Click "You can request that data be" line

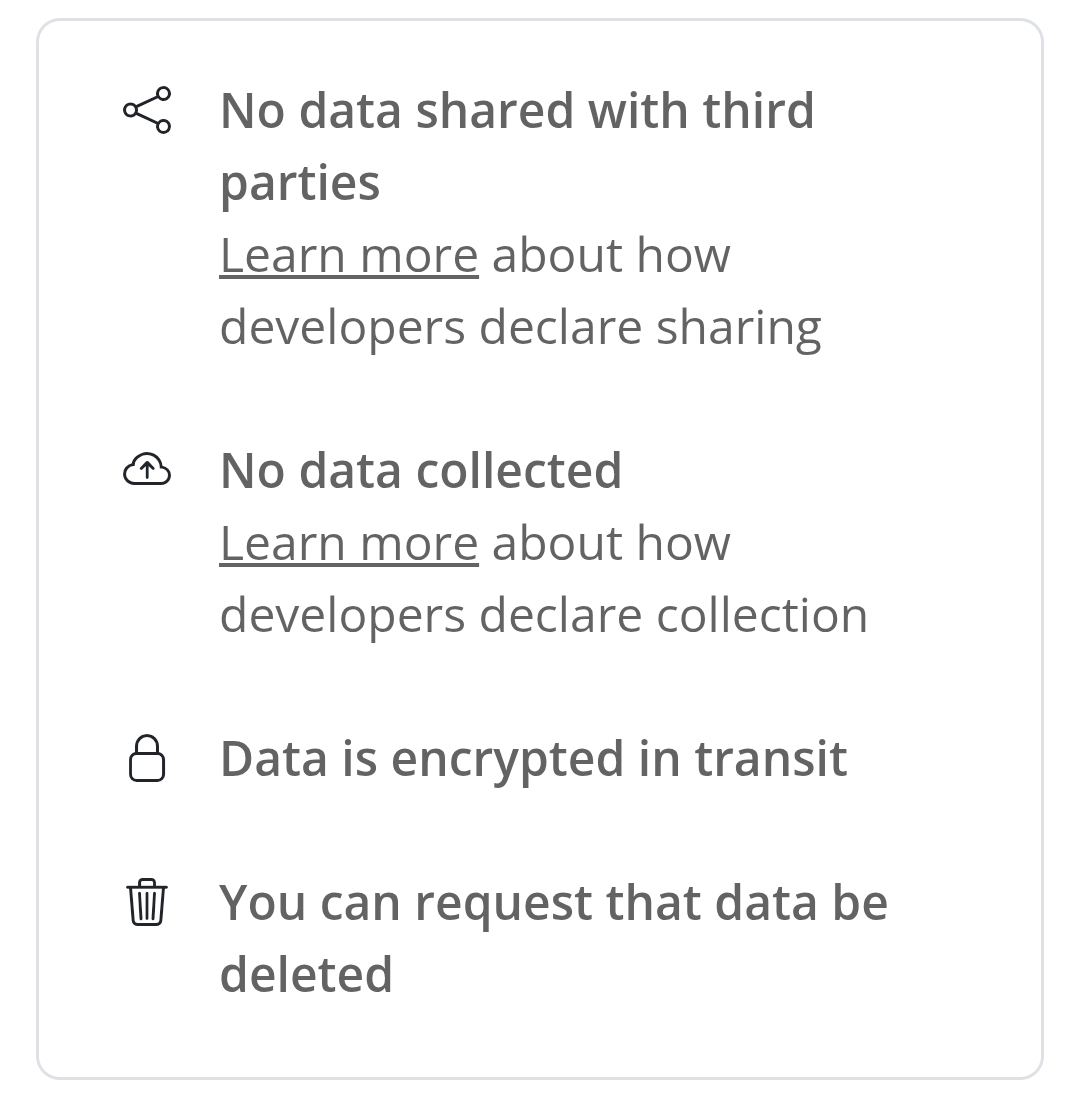[x=553, y=902]
